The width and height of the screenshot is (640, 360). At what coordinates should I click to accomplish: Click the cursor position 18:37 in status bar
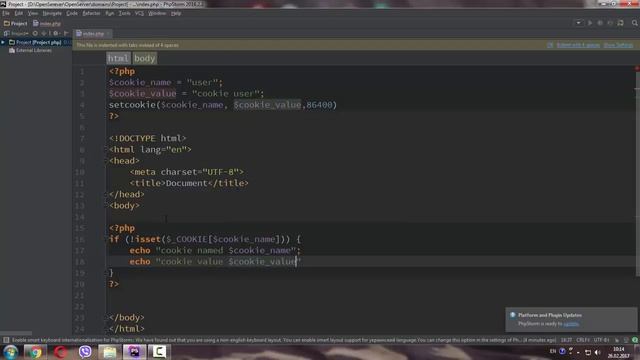[x=566, y=340]
